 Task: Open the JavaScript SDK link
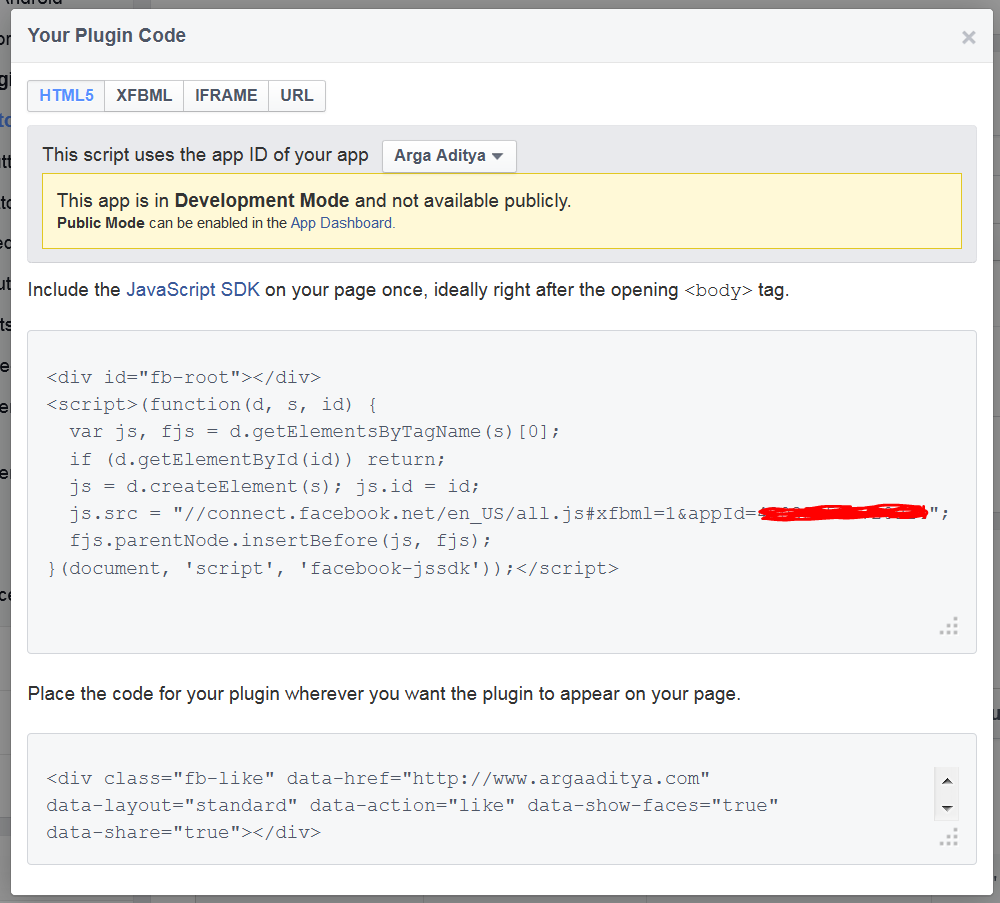click(193, 290)
